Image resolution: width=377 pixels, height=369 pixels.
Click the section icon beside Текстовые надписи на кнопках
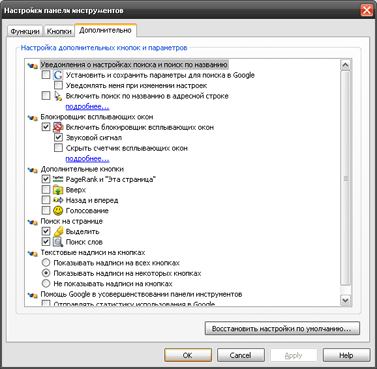pyautogui.click(x=32, y=253)
